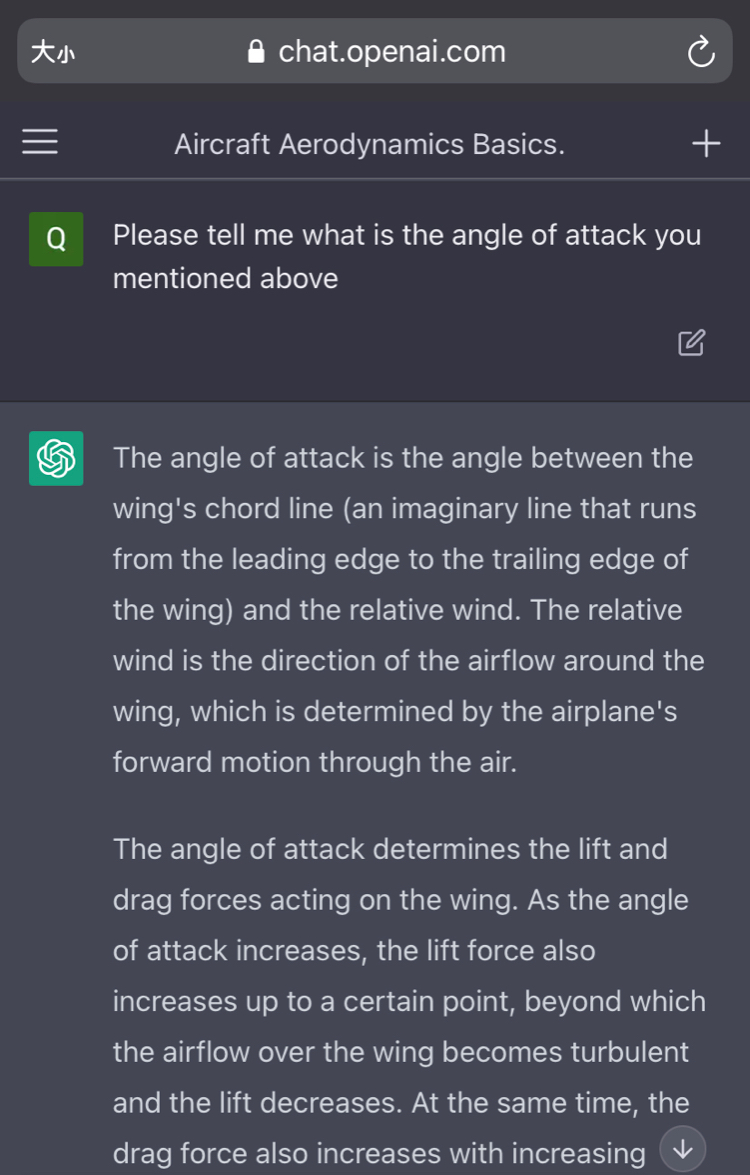Viewport: 750px width, 1175px height.
Task: Tap the user's angle of attack question text
Action: (x=407, y=256)
